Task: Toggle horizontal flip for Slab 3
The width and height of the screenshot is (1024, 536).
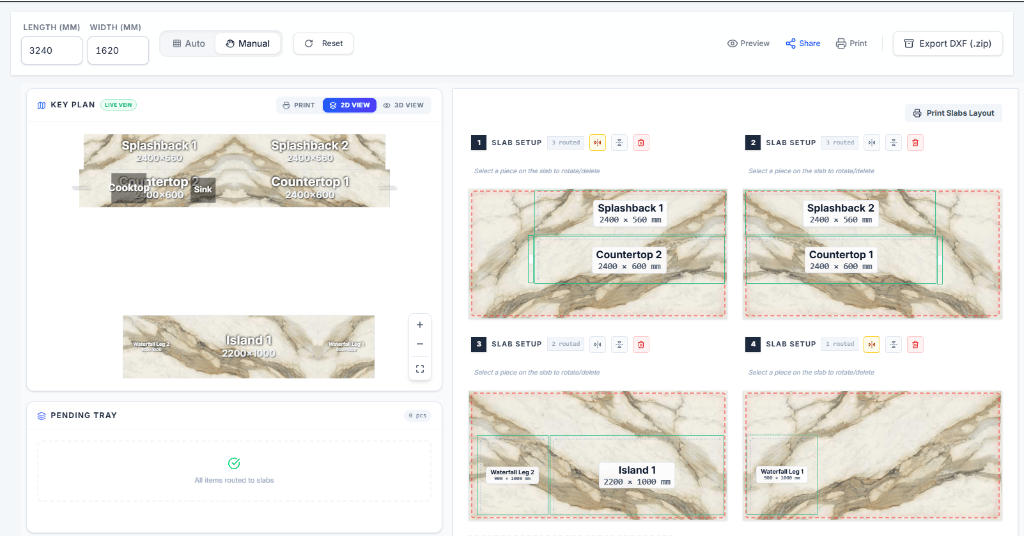Action: click(x=597, y=344)
